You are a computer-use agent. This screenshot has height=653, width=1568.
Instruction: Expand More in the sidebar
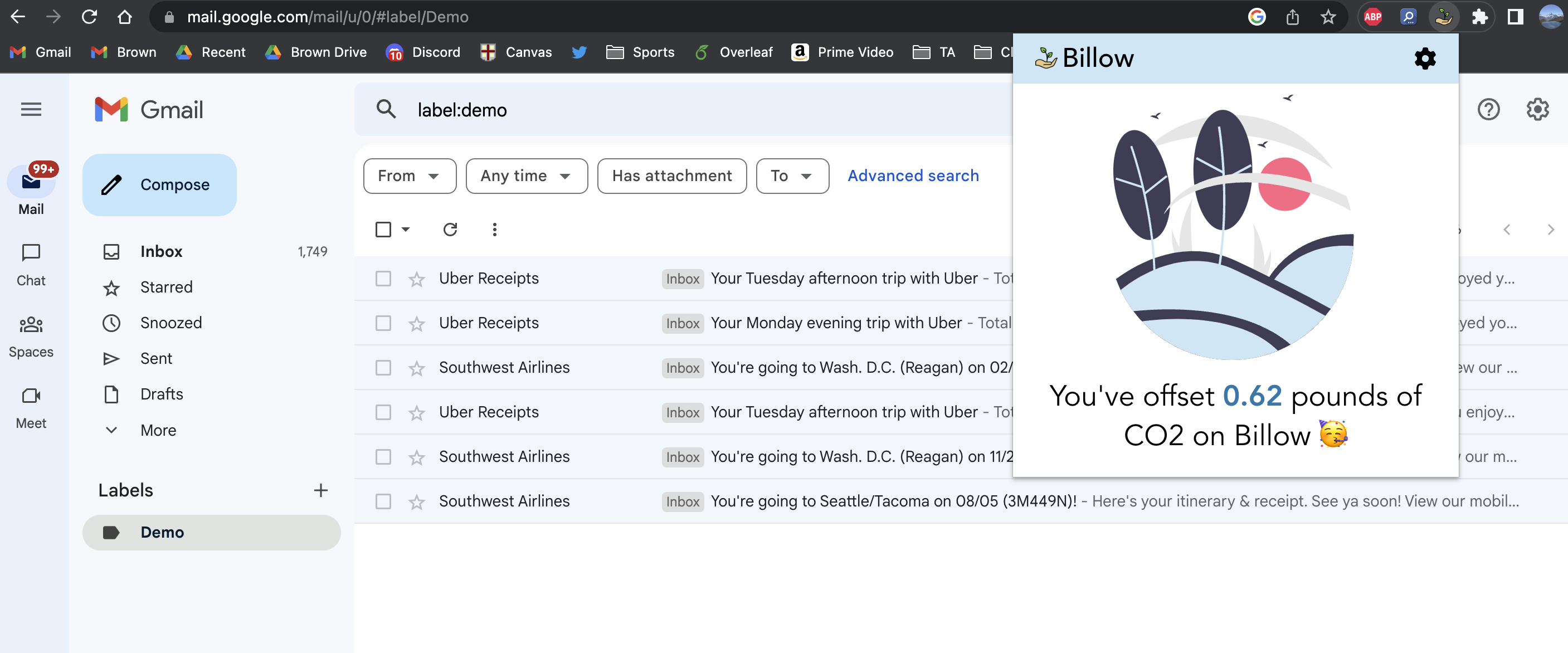(x=158, y=430)
